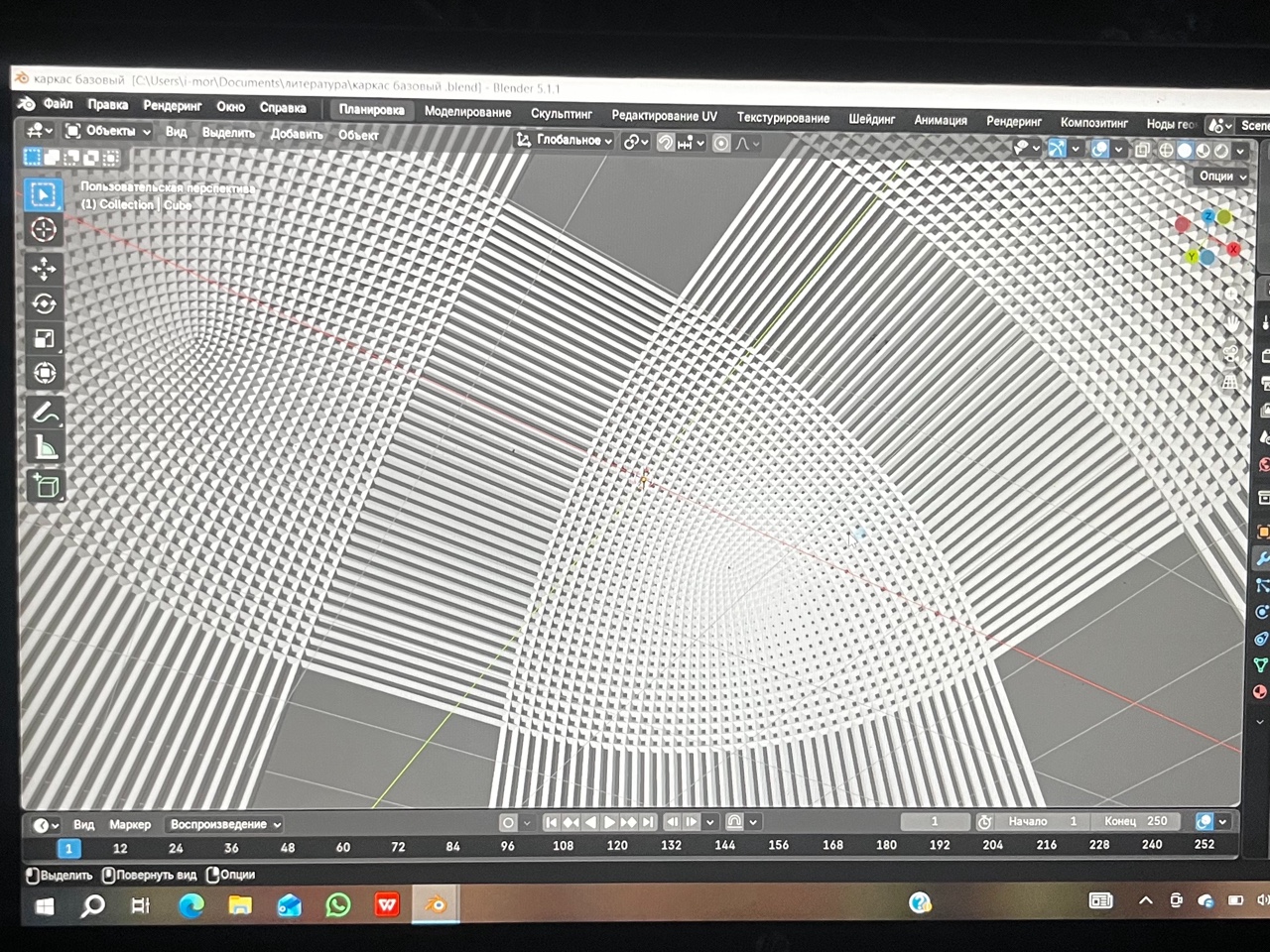Open the Воспроизведение playback dropdown
1270x952 pixels.
pos(224,824)
